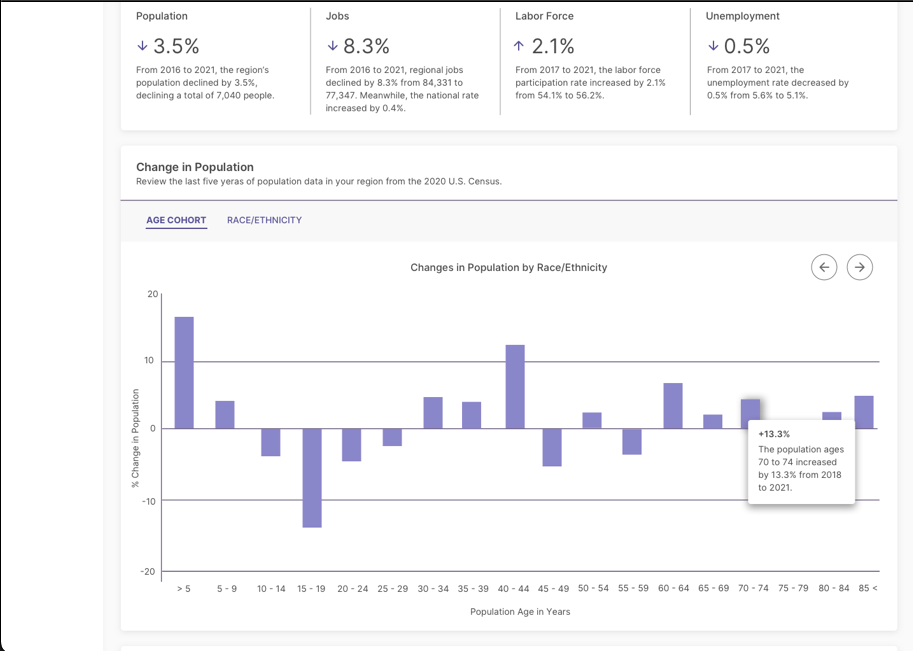This screenshot has height=651, width=913.
Task: Click the 60 - 64 age bar
Action: (673, 405)
